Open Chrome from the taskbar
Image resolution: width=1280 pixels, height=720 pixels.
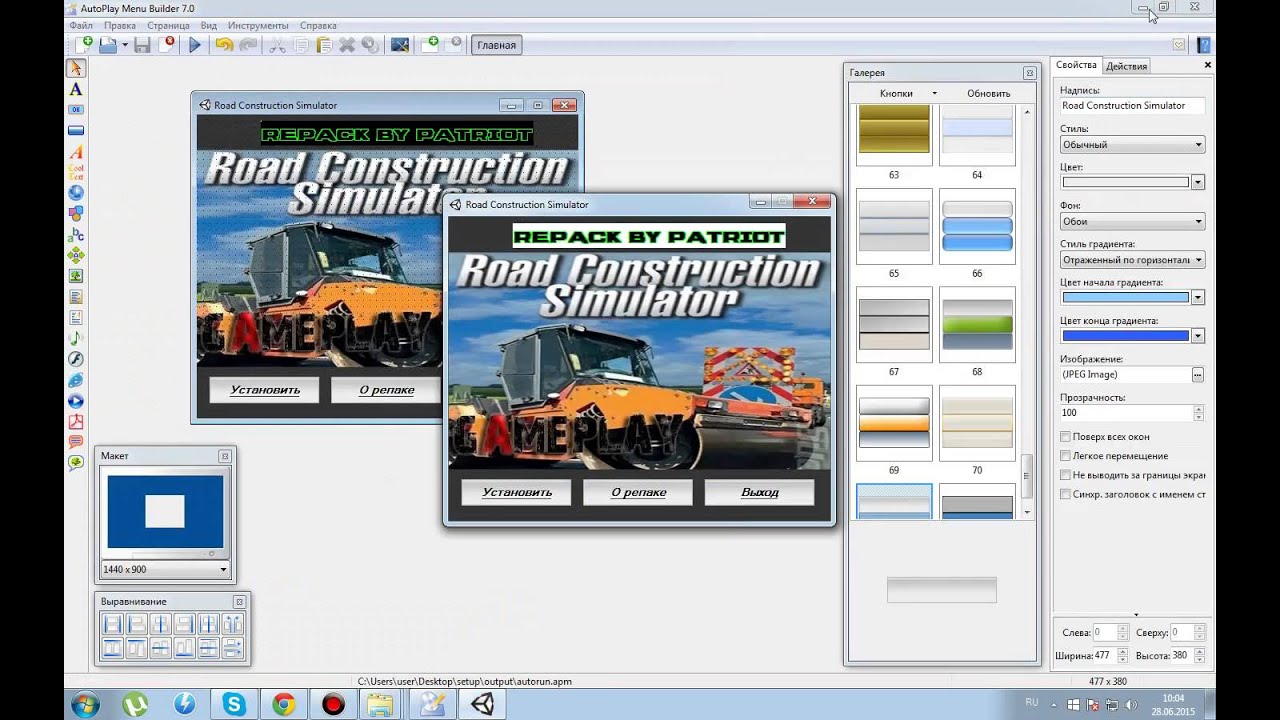click(x=284, y=704)
